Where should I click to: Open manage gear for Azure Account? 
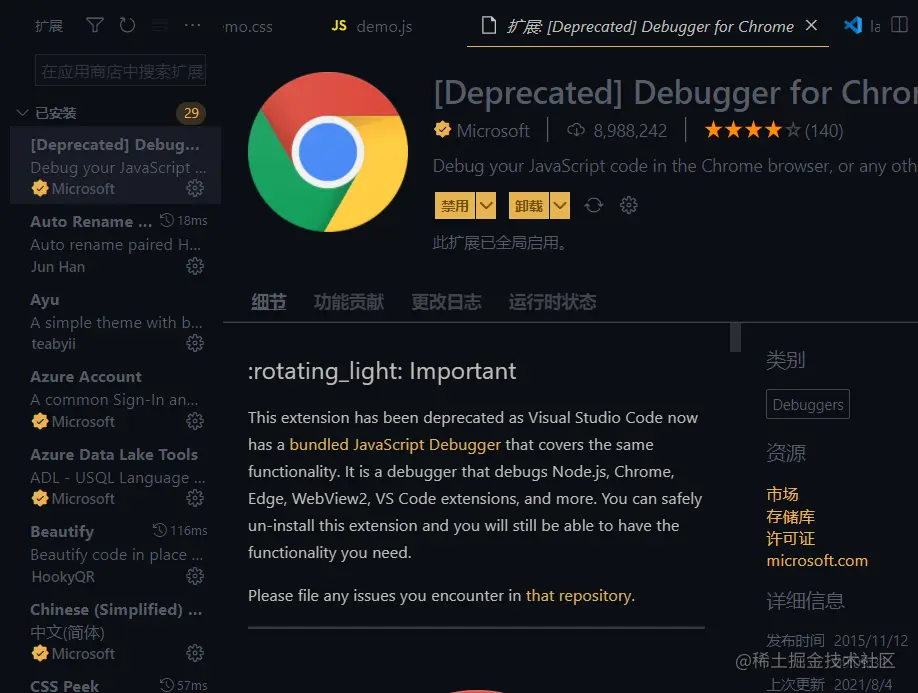(x=195, y=421)
